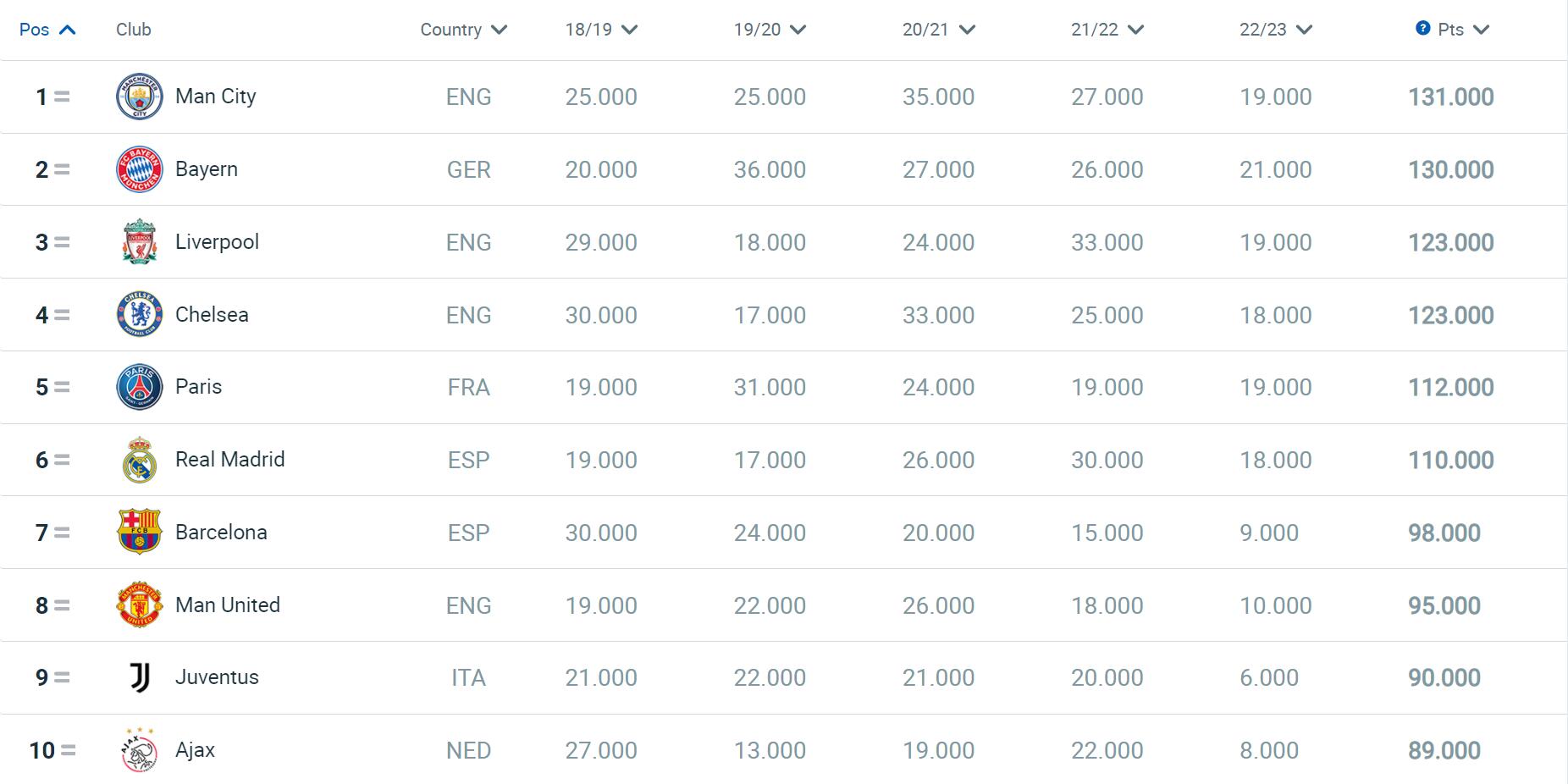The image size is (1568, 784).
Task: Click the Paris Saint-Germain crest
Action: click(139, 387)
